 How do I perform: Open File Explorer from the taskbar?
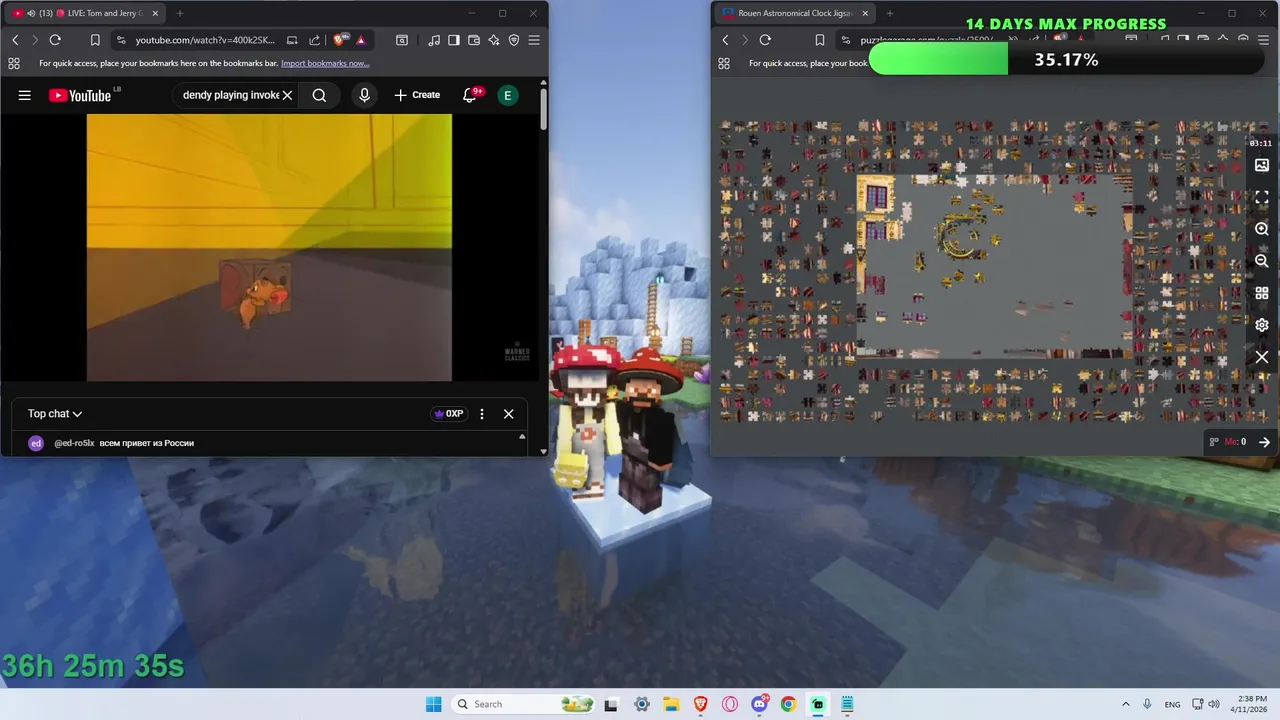click(671, 704)
